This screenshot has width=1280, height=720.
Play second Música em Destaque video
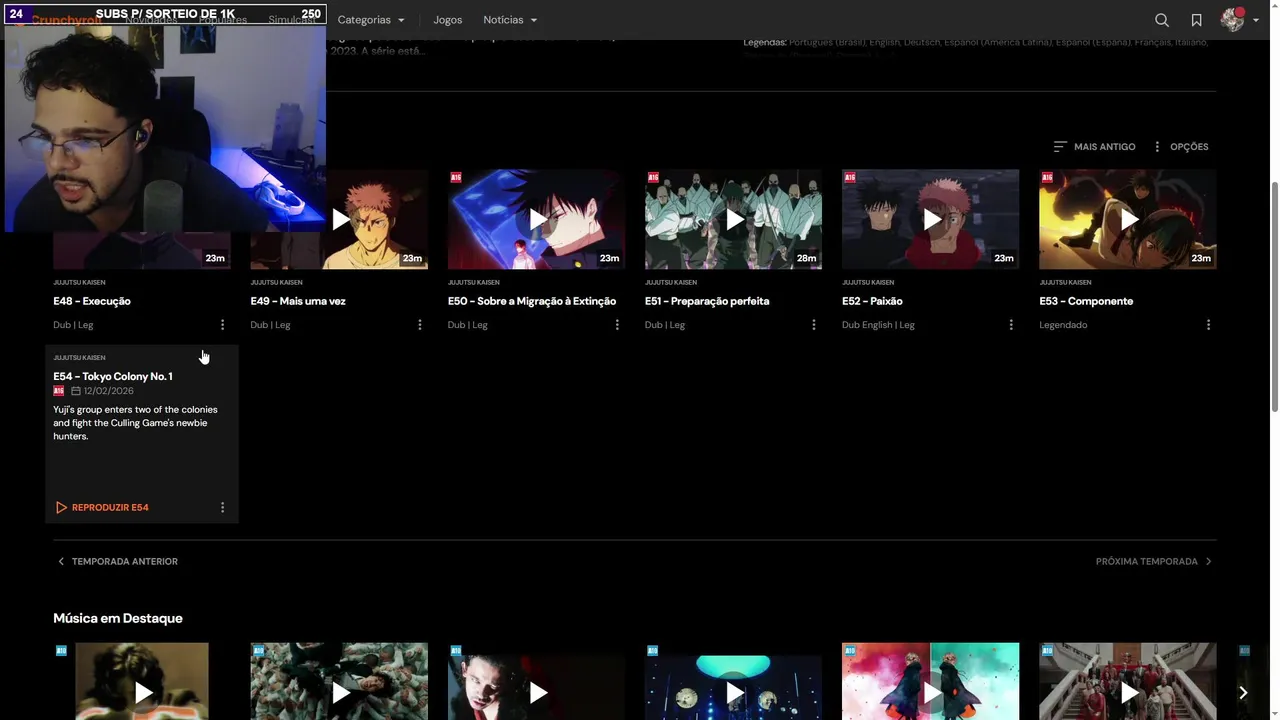339,692
